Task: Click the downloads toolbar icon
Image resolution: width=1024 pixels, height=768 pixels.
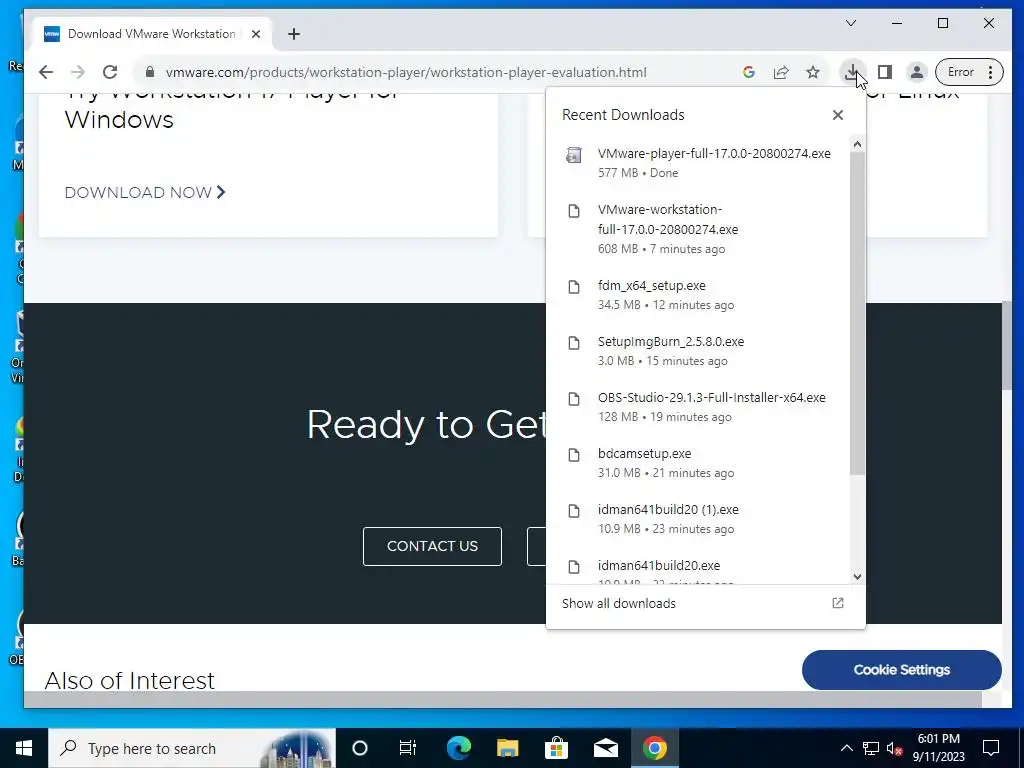Action: pos(852,72)
